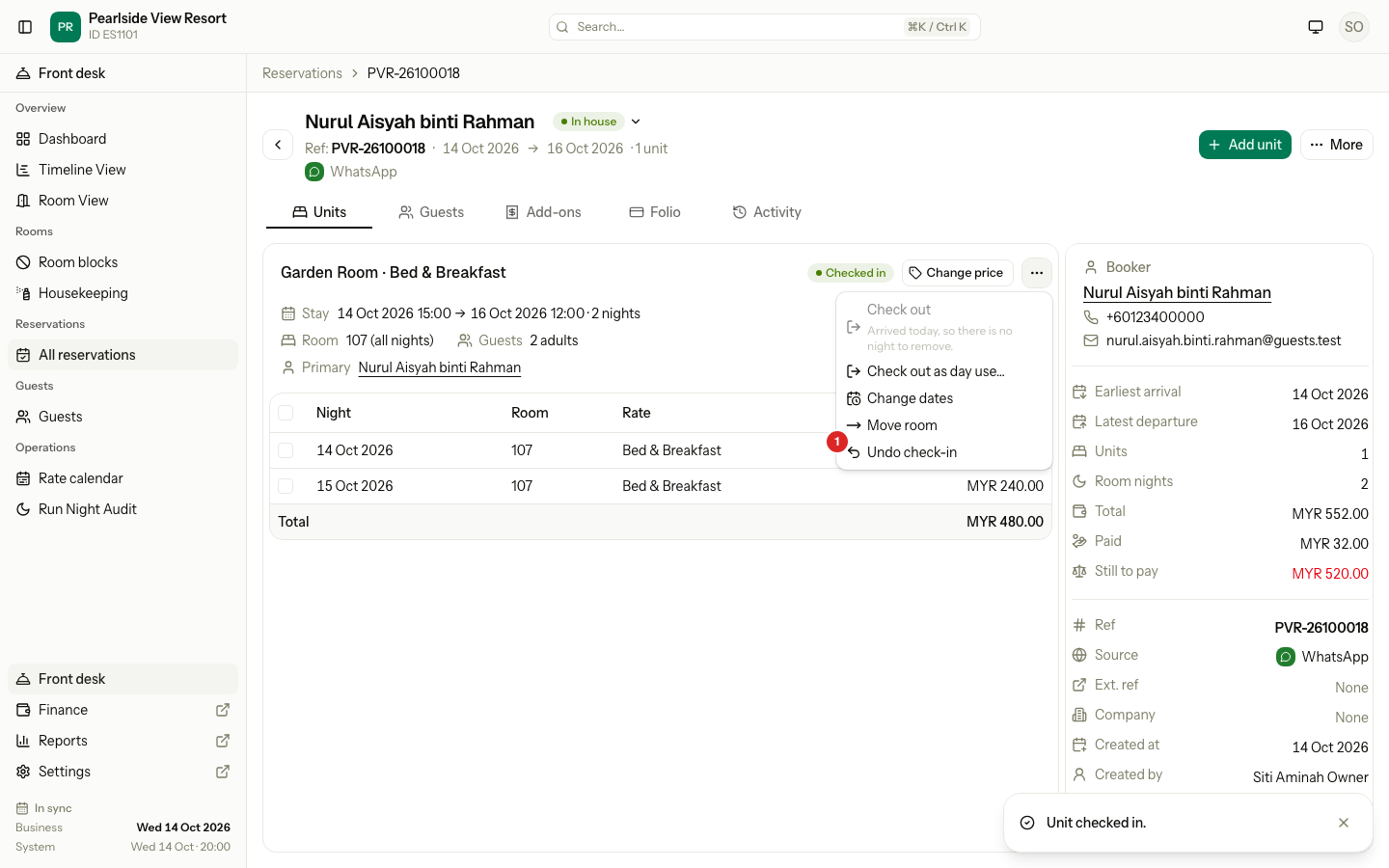
Task: Select Change dates menu item
Action: [x=944, y=398]
